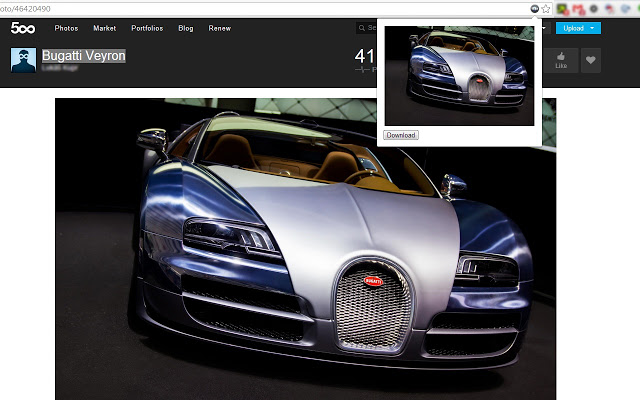Click the green extension icon in toolbar
Image resolution: width=640 pixels, height=400 pixels.
pos(563,9)
